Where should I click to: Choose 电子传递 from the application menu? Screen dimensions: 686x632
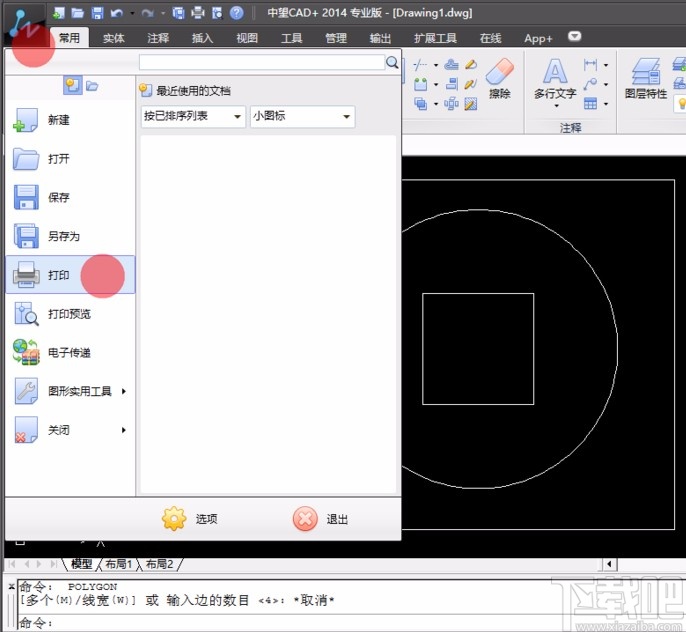coord(70,353)
